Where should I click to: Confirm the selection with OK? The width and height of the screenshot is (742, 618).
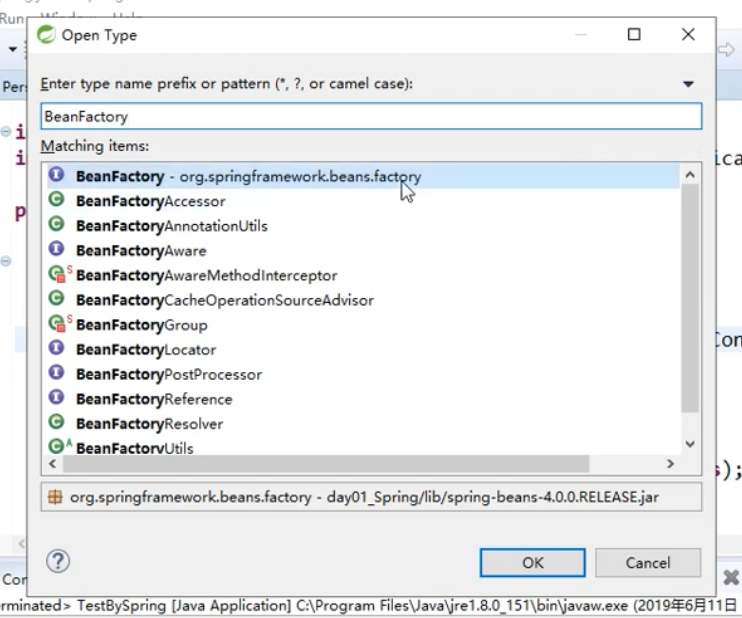532,563
